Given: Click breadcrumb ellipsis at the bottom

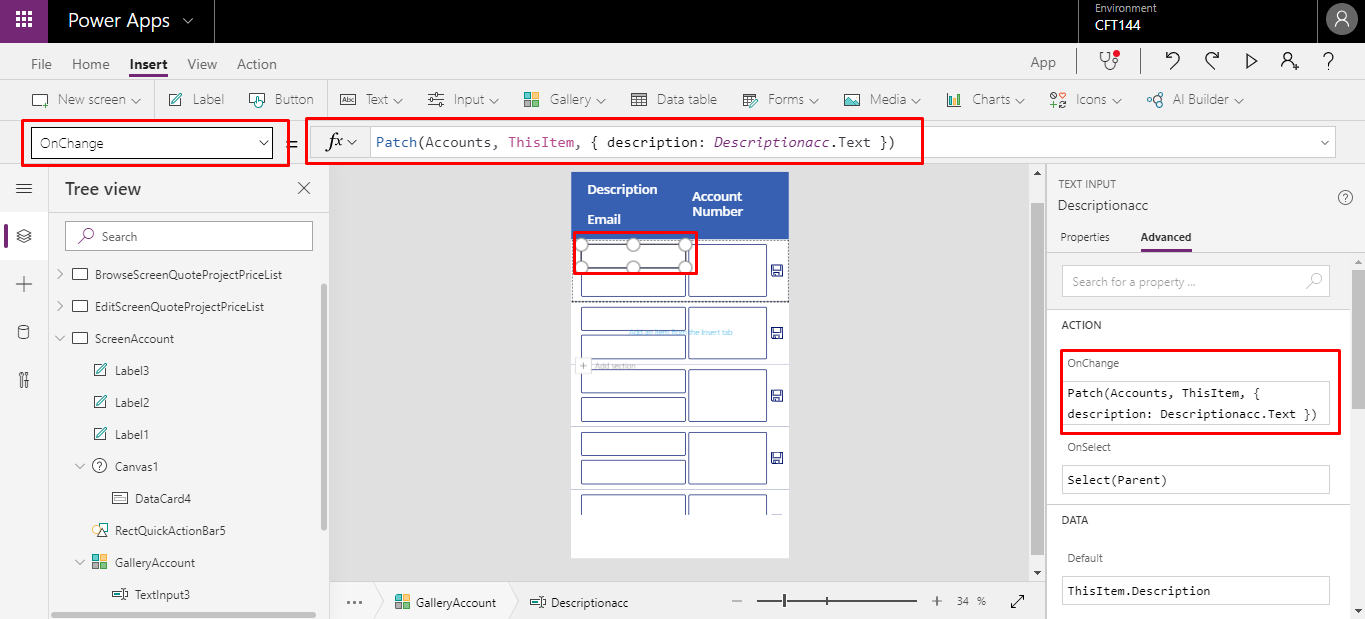Looking at the screenshot, I should click(x=354, y=602).
